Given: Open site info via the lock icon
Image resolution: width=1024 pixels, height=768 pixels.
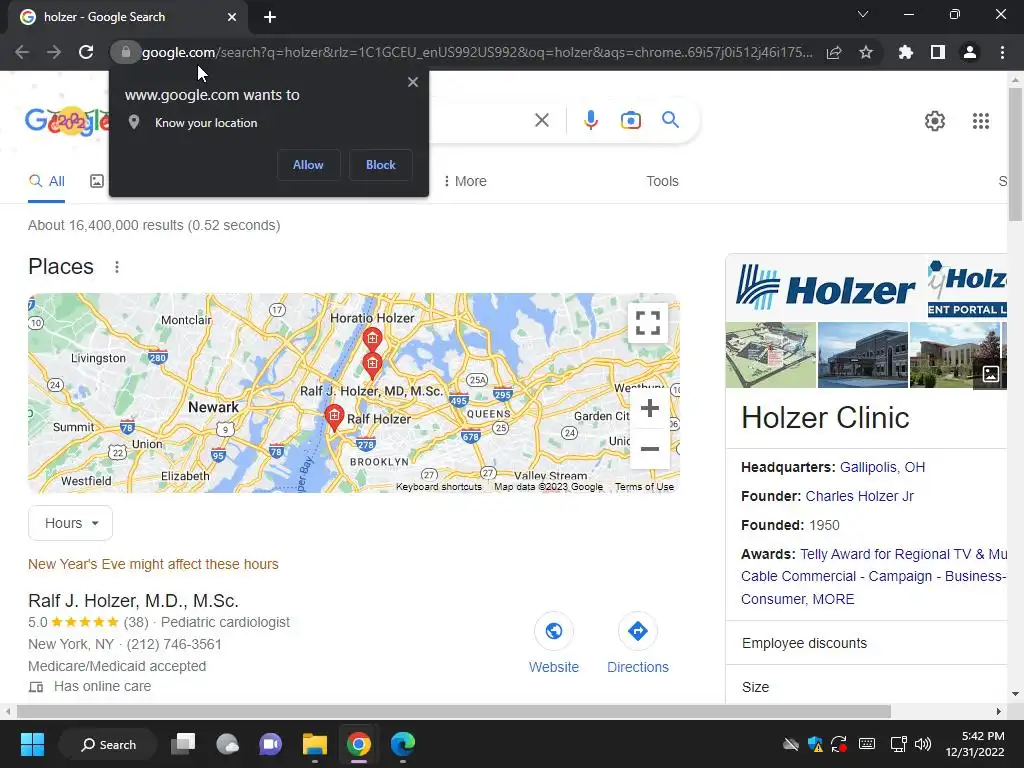Looking at the screenshot, I should click(125, 52).
